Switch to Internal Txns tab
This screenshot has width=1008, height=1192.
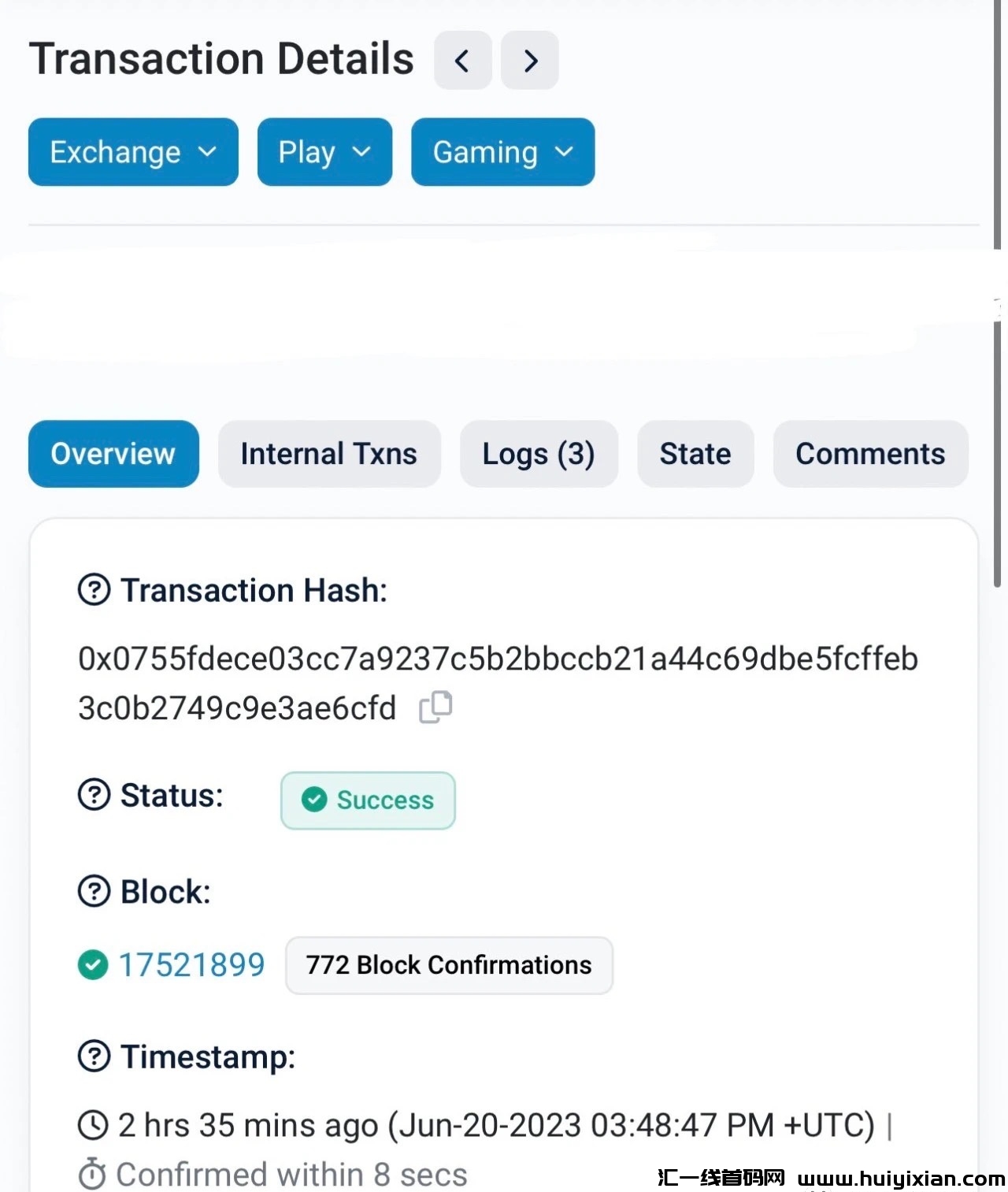[329, 454]
